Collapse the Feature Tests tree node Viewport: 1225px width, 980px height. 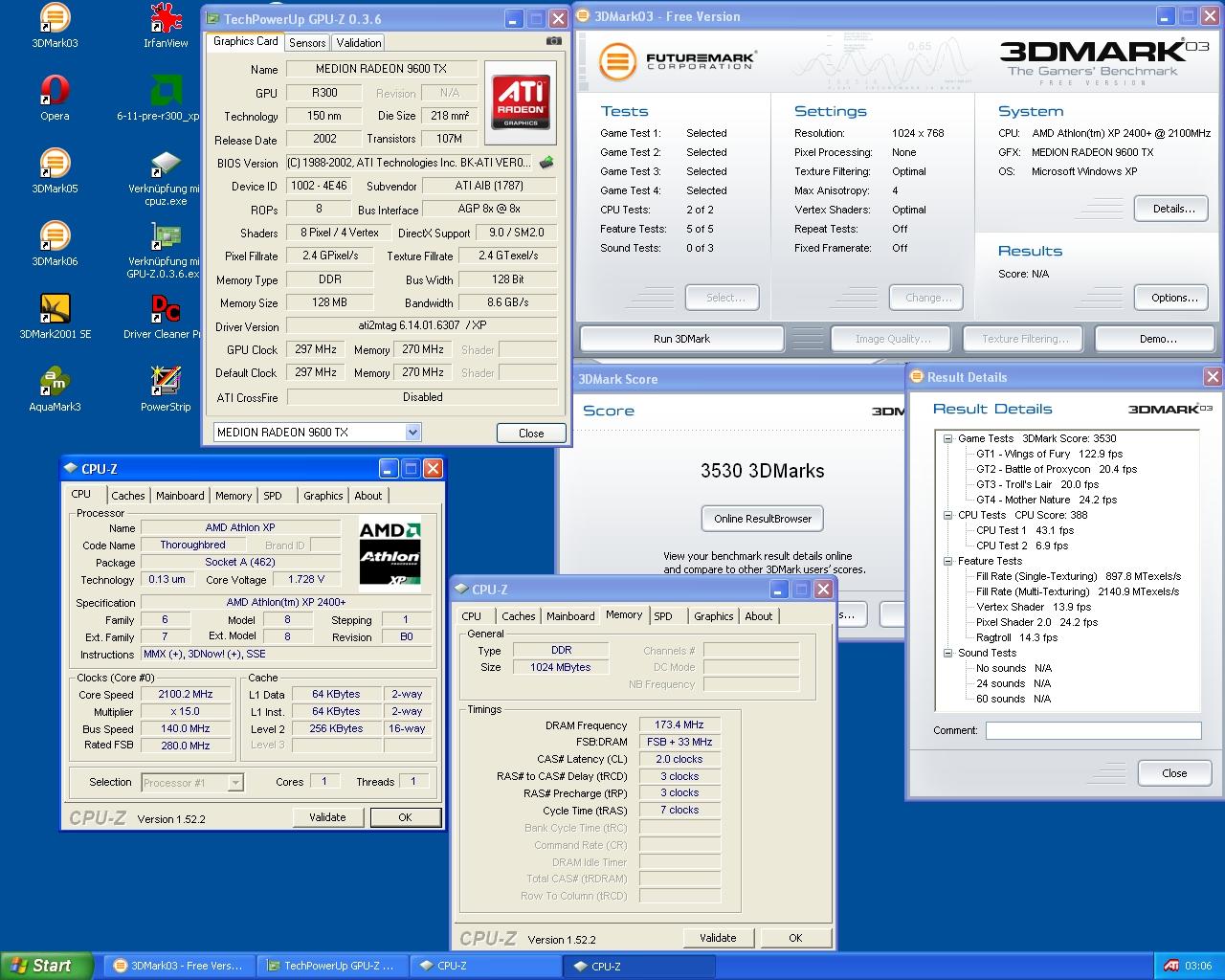(947, 561)
